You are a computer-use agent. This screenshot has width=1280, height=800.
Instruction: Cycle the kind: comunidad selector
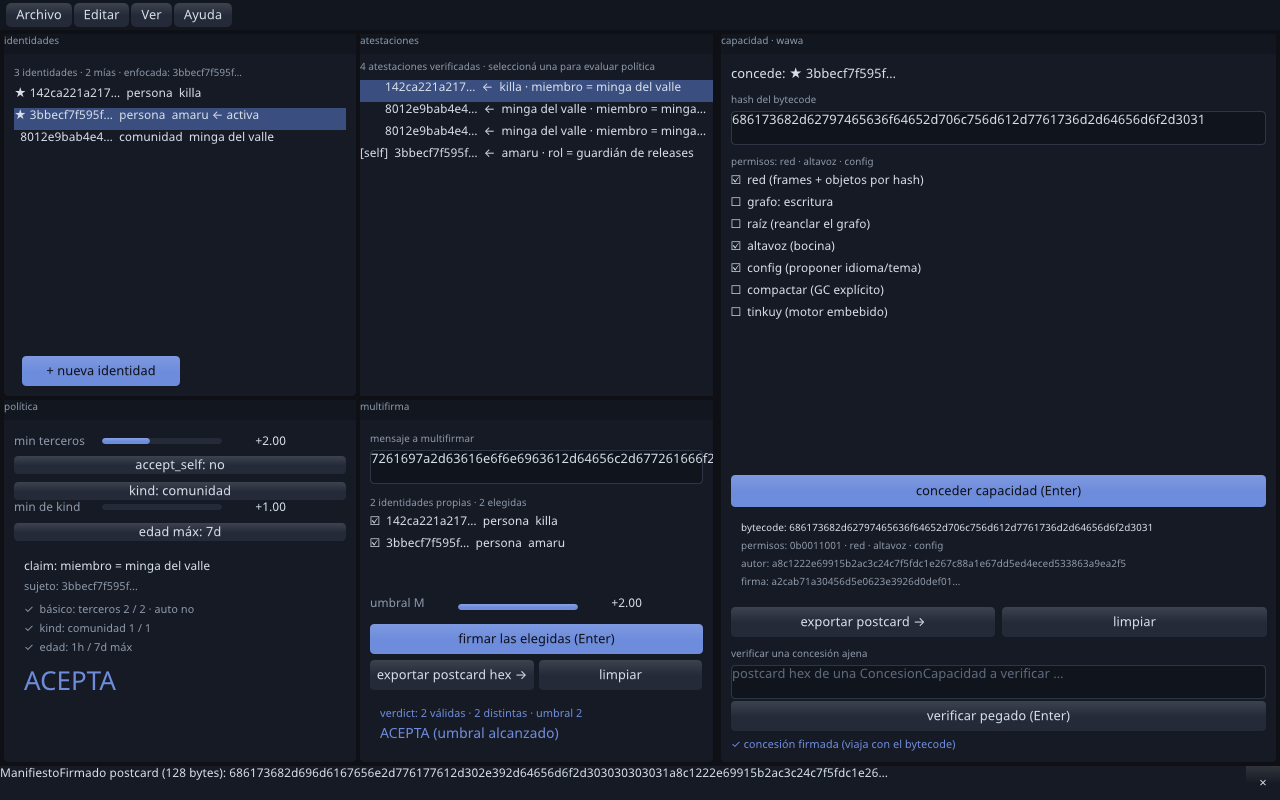point(180,491)
